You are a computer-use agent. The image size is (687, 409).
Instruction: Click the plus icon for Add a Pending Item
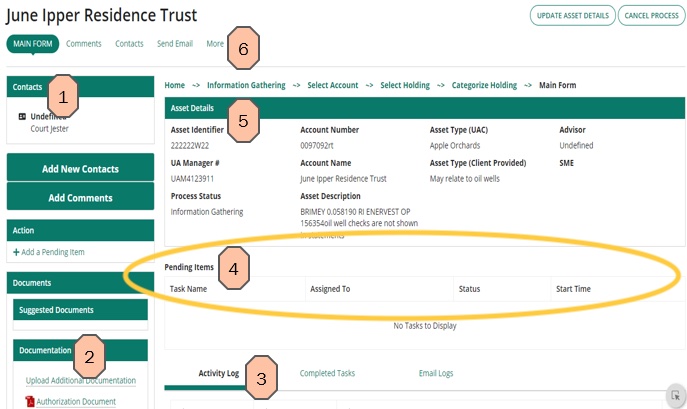[x=16, y=251]
